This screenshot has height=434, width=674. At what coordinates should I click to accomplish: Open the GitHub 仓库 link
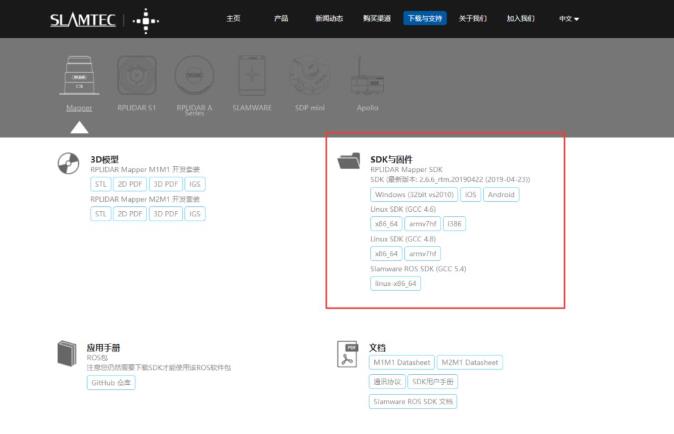(x=111, y=383)
